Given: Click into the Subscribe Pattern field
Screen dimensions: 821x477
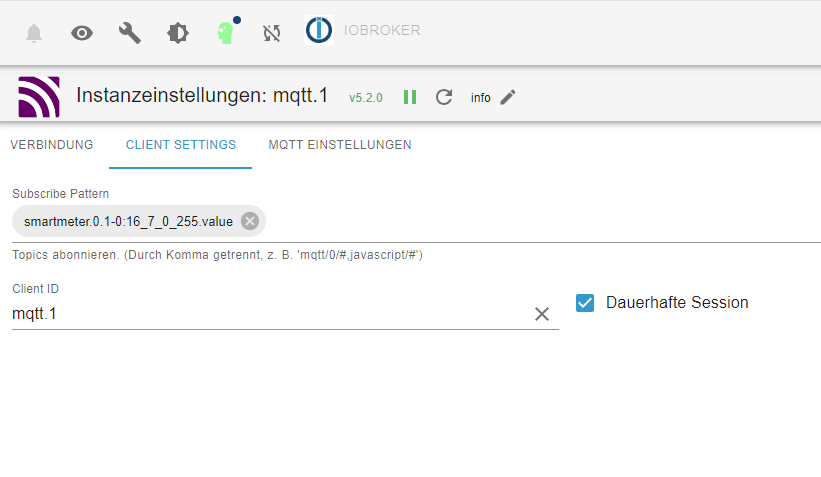Looking at the screenshot, I should click(540, 221).
